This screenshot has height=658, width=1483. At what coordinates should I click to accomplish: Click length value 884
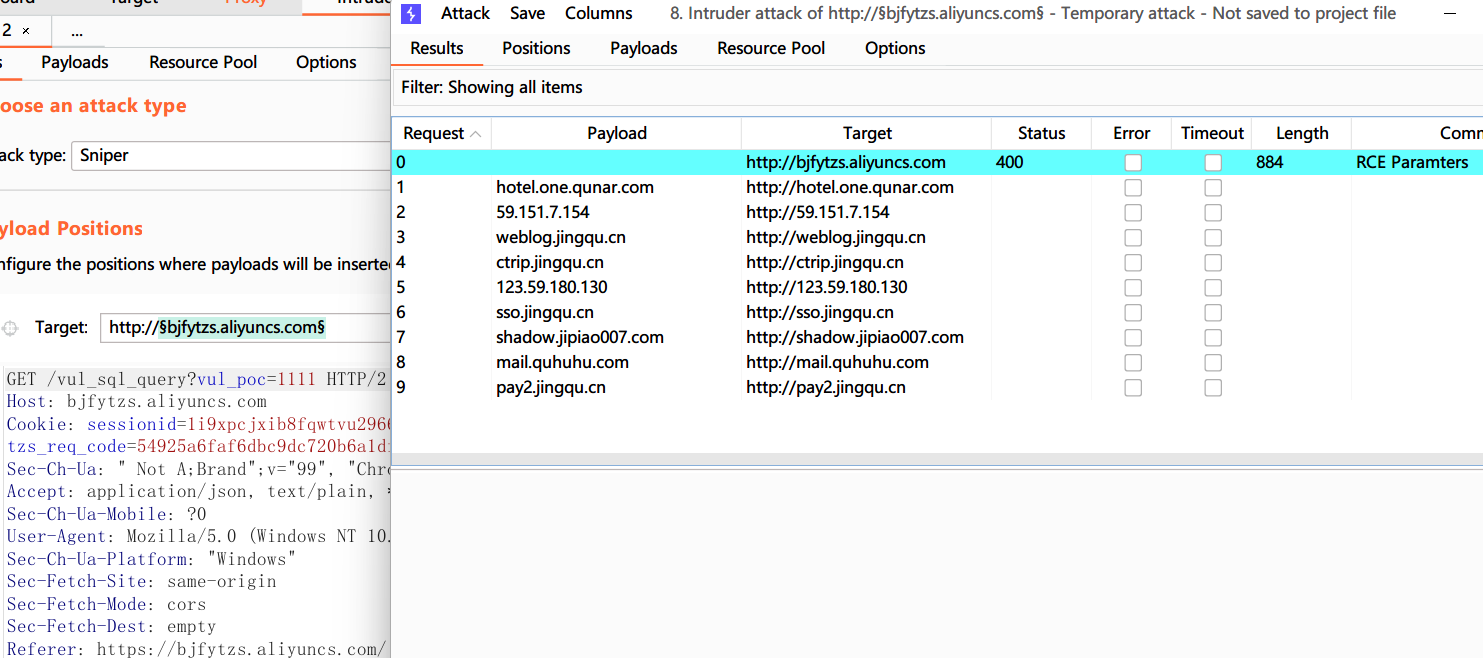(x=1270, y=162)
